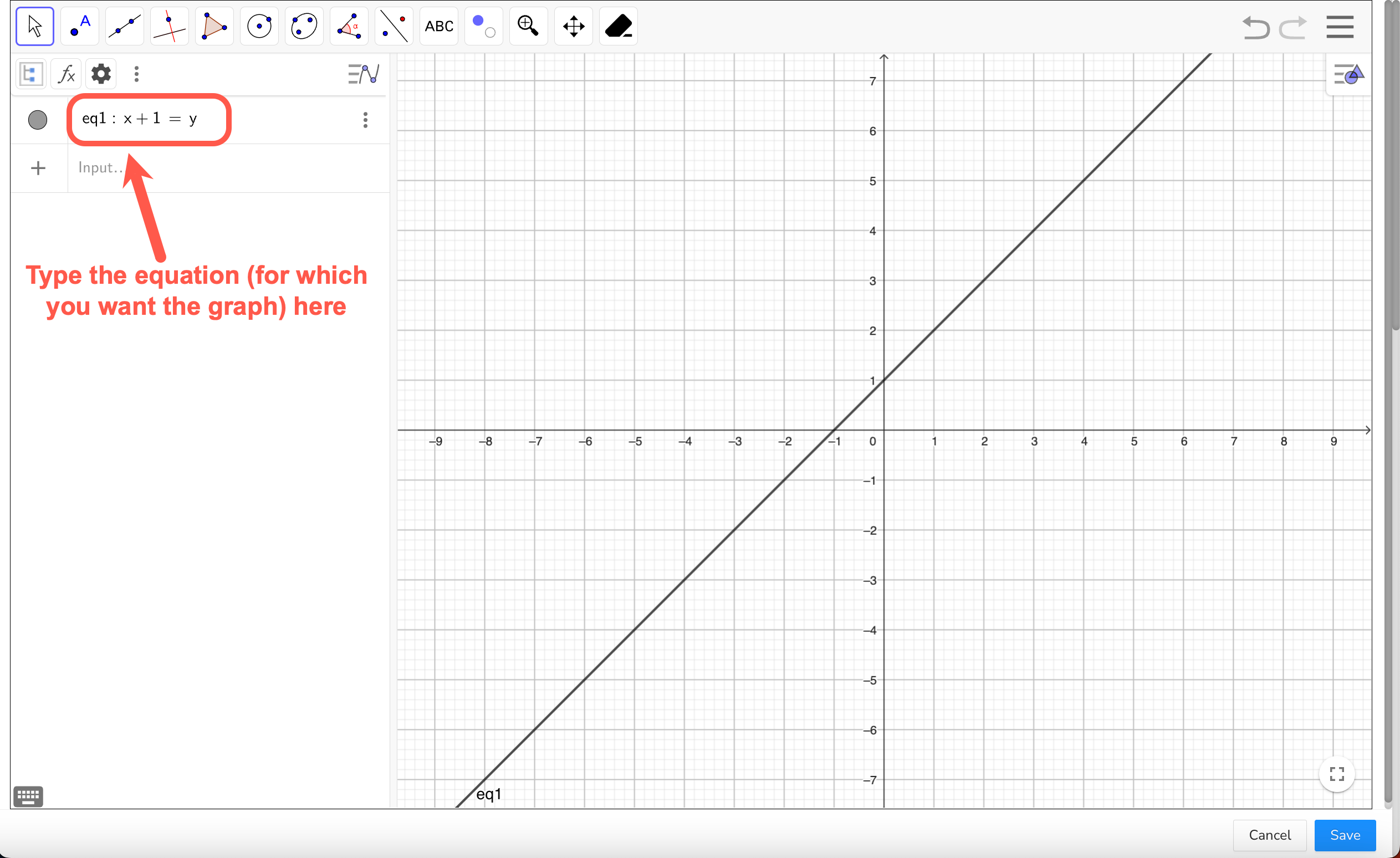This screenshot has width=1400, height=858.
Task: Select the Circle with Center tool
Action: 259,25
